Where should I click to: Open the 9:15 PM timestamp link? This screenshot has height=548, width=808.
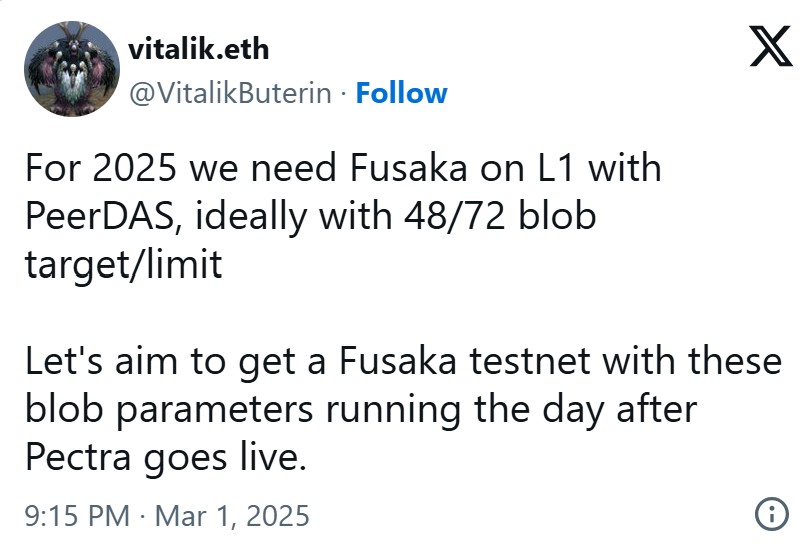77,516
